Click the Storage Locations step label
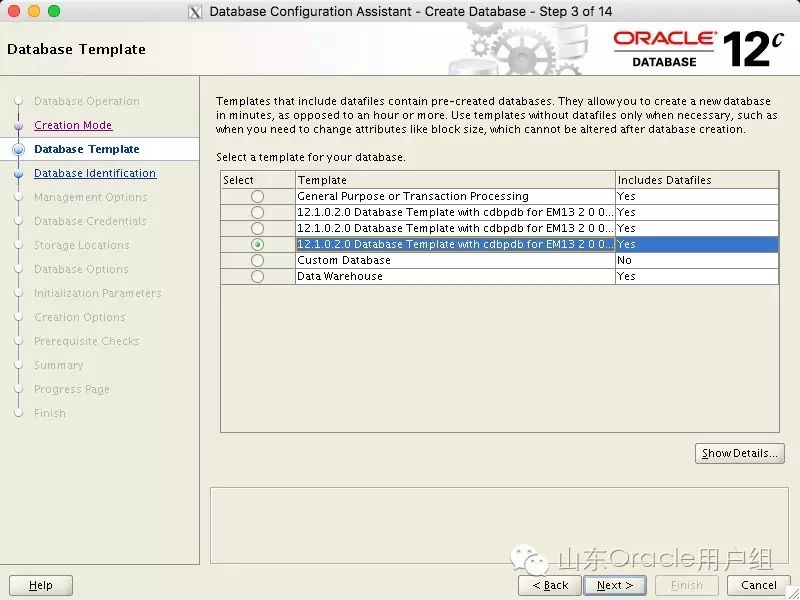Image resolution: width=800 pixels, height=600 pixels. click(82, 245)
